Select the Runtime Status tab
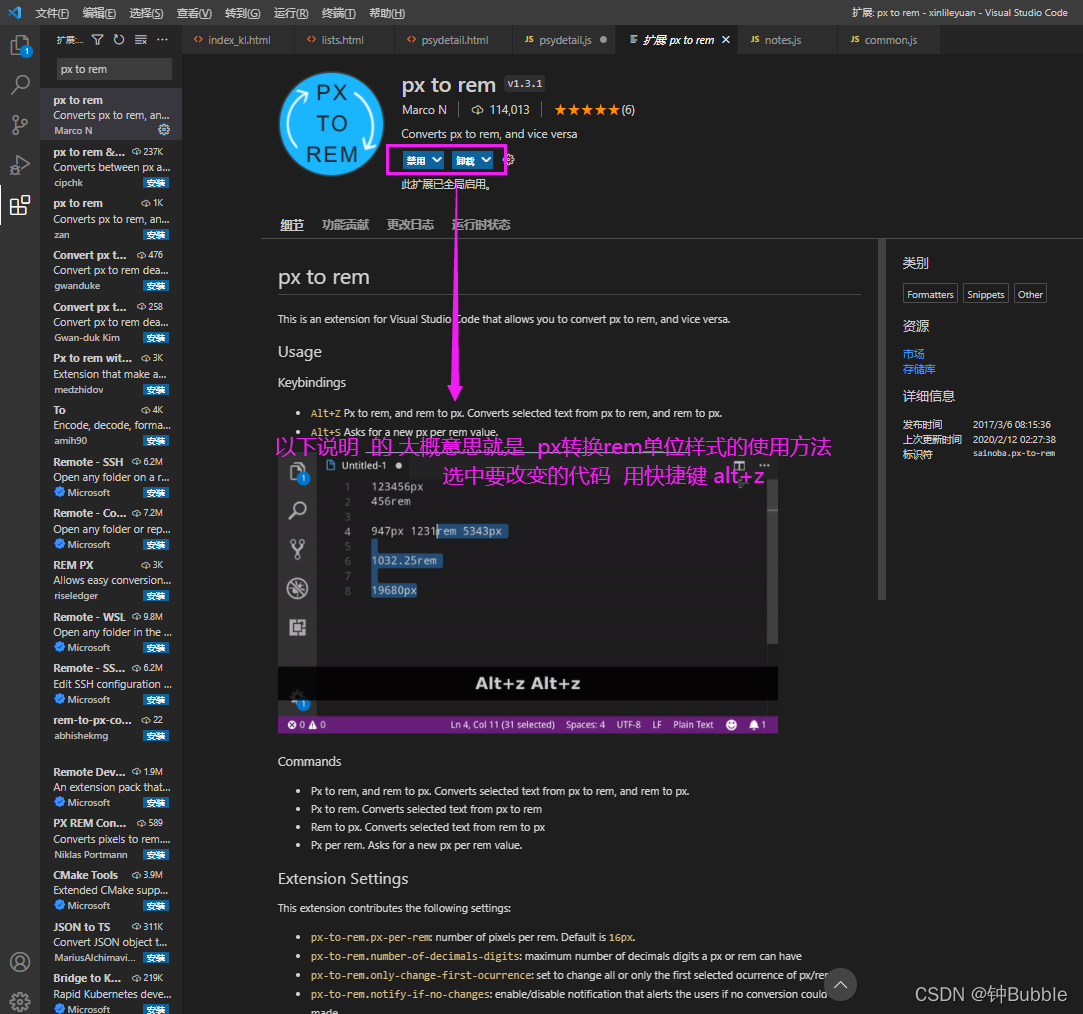Image resolution: width=1083 pixels, height=1014 pixels. click(x=481, y=224)
